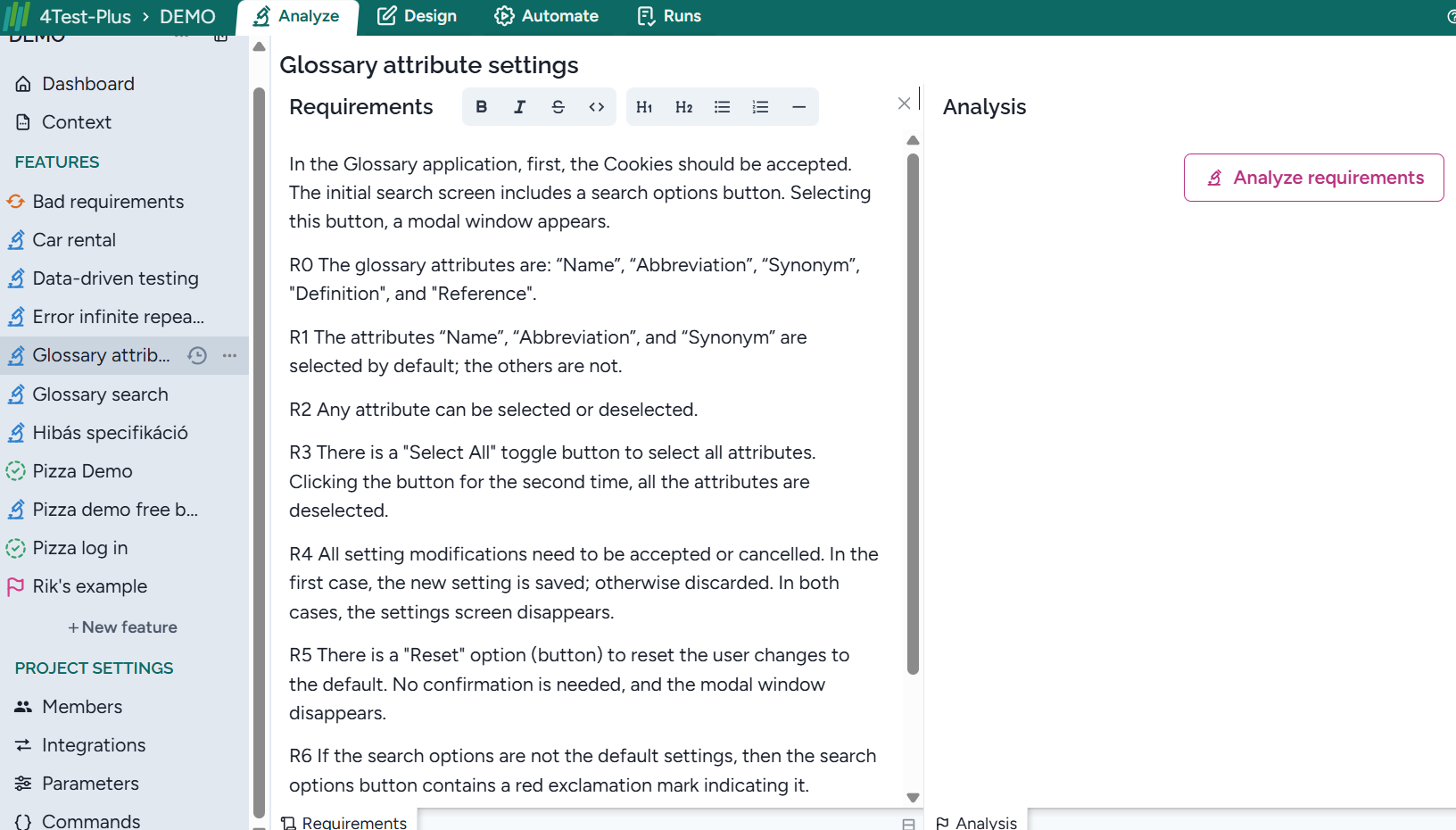Set Heading 2 style
The height and width of the screenshot is (830, 1456).
(683, 107)
